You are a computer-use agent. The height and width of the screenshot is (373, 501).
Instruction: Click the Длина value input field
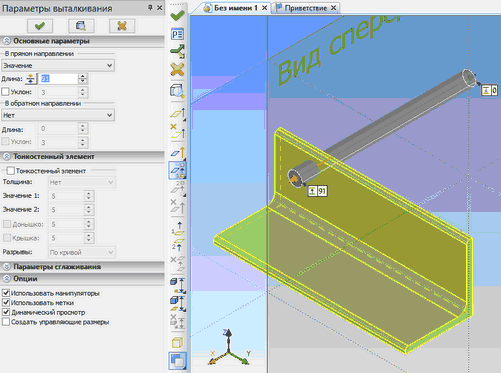(59, 79)
